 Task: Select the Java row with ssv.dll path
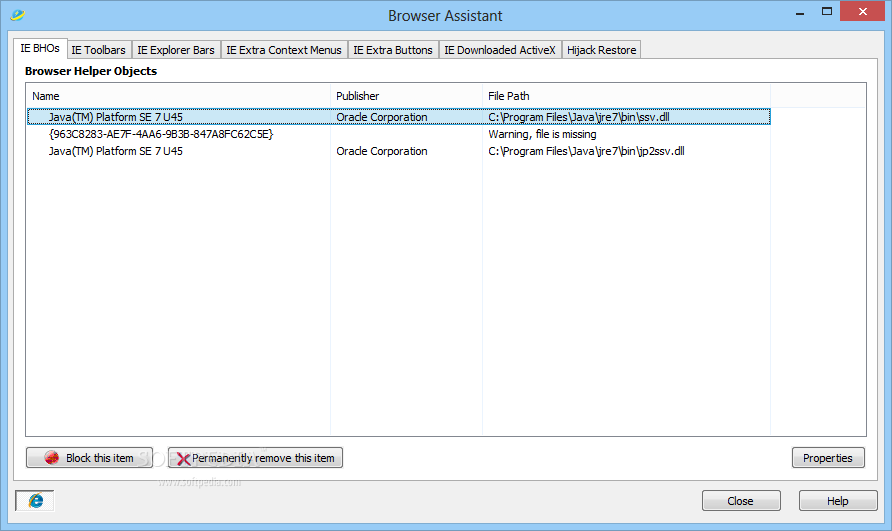[x=399, y=117]
